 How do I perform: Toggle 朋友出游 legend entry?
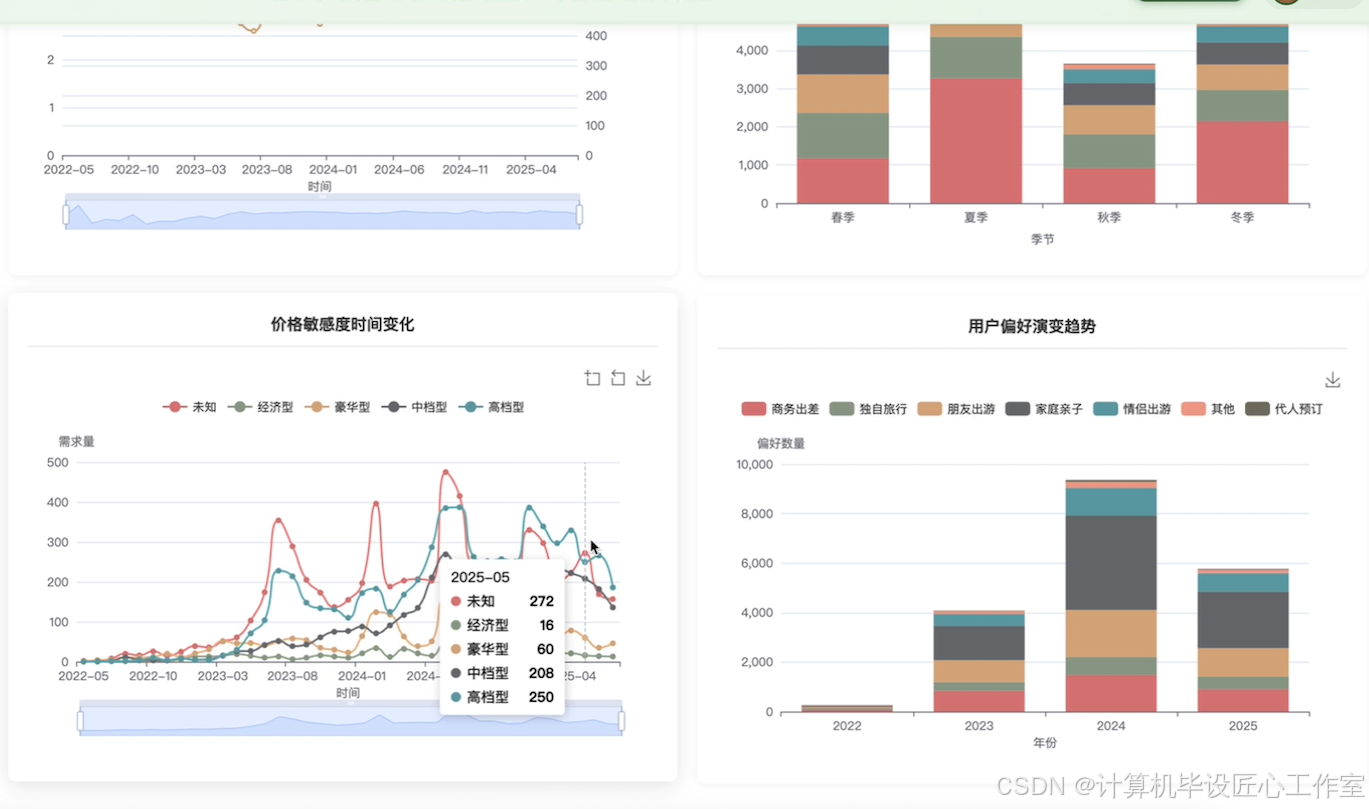click(956, 409)
